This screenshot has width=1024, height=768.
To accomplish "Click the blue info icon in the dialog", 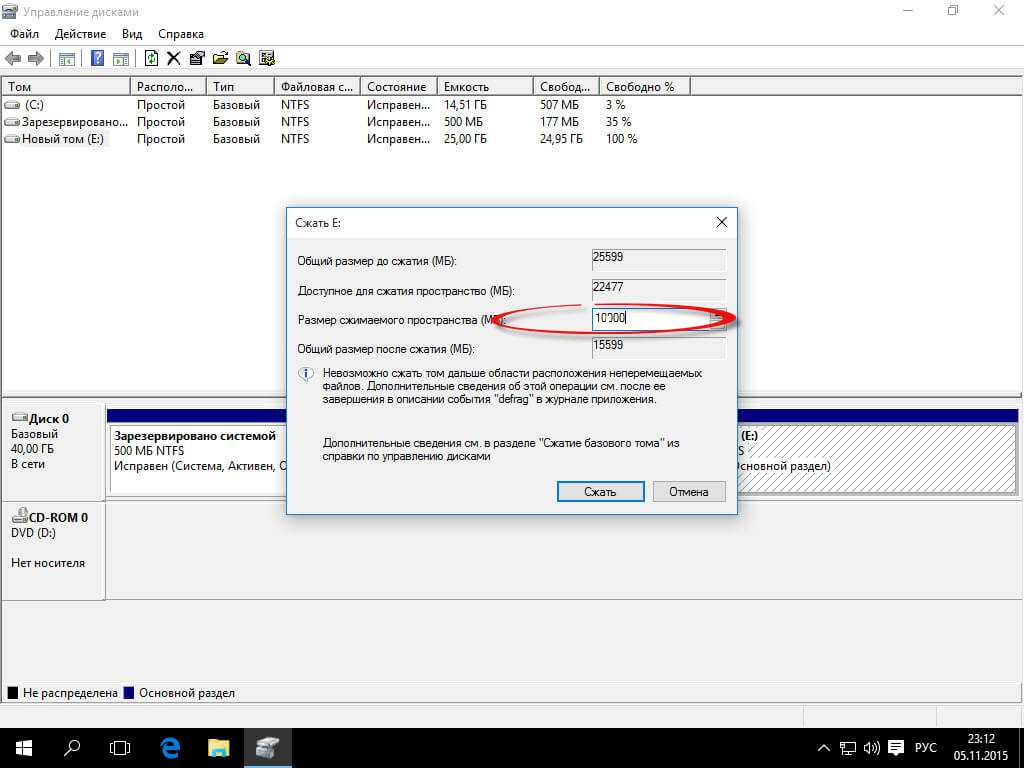I will (x=306, y=374).
